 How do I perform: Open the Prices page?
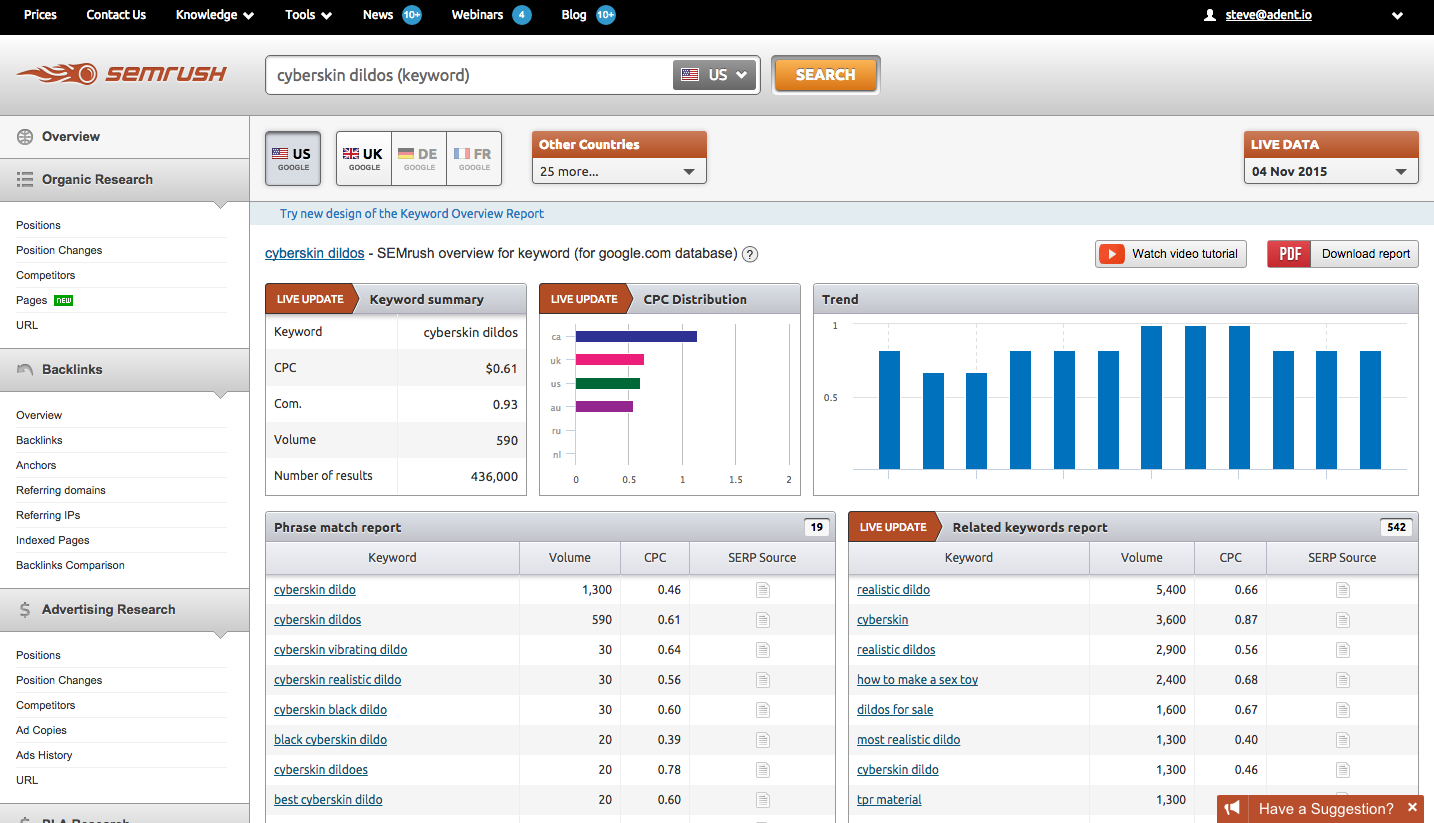40,15
